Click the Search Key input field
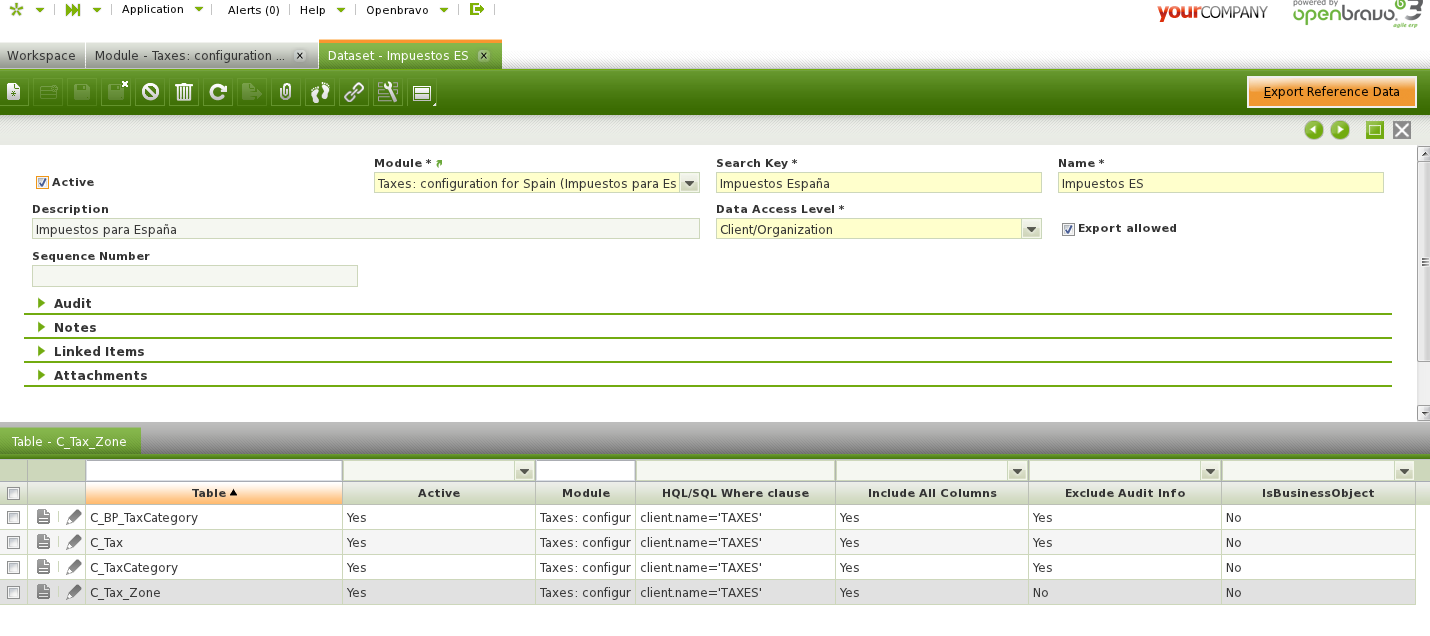 [x=879, y=183]
